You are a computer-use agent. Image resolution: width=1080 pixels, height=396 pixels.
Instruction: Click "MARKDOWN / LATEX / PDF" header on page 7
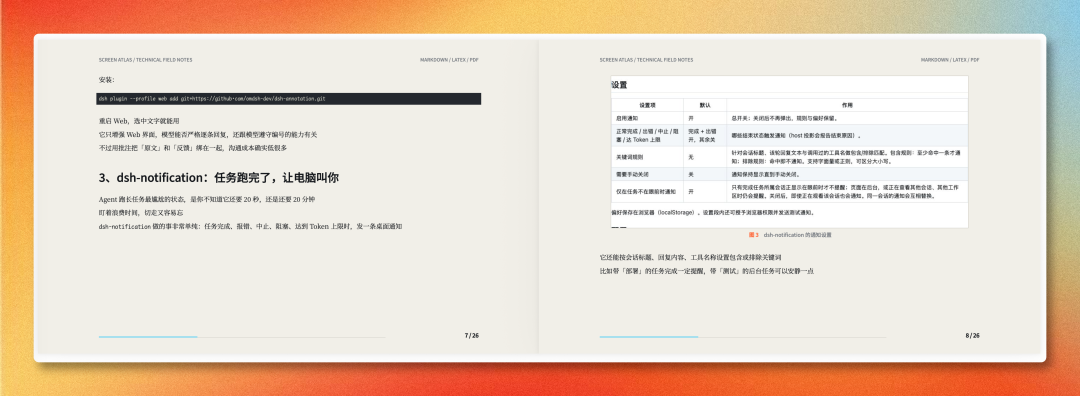(x=449, y=60)
